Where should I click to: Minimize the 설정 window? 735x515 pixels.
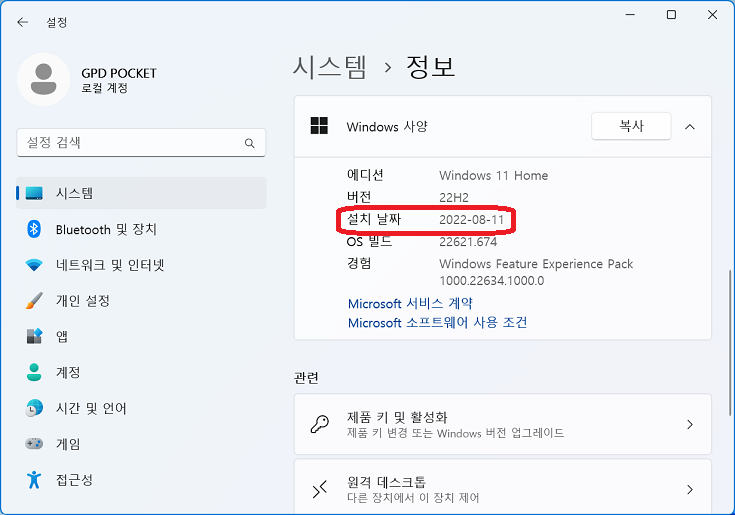[630, 15]
